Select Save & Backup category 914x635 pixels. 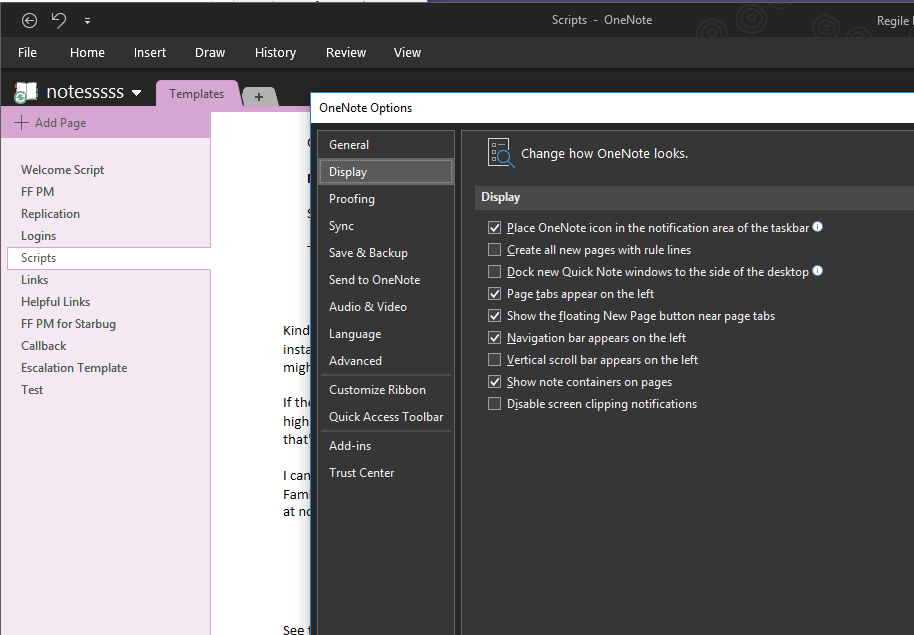coord(386,252)
